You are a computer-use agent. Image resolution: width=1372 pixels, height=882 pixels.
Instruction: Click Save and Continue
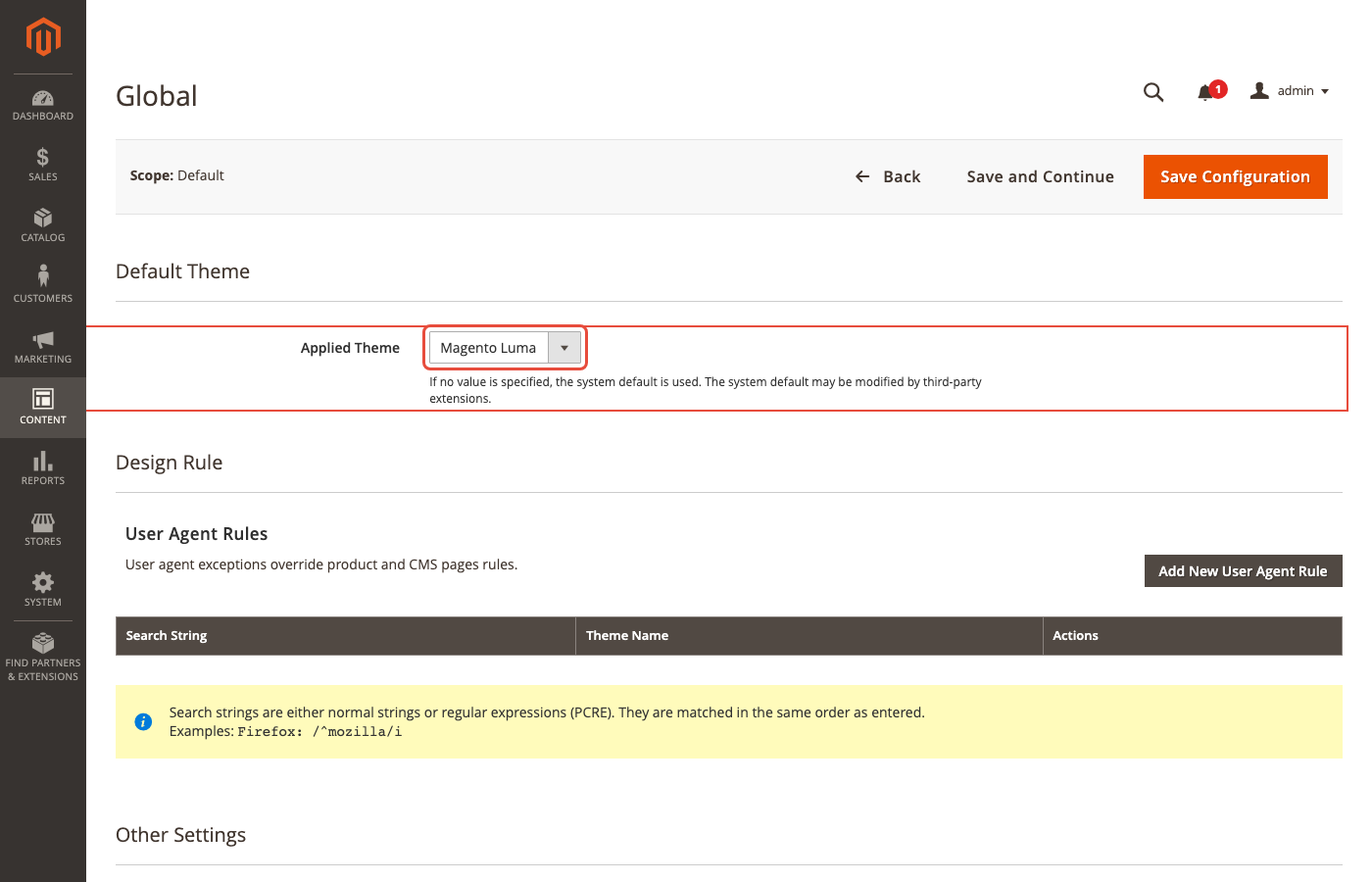tap(1040, 176)
